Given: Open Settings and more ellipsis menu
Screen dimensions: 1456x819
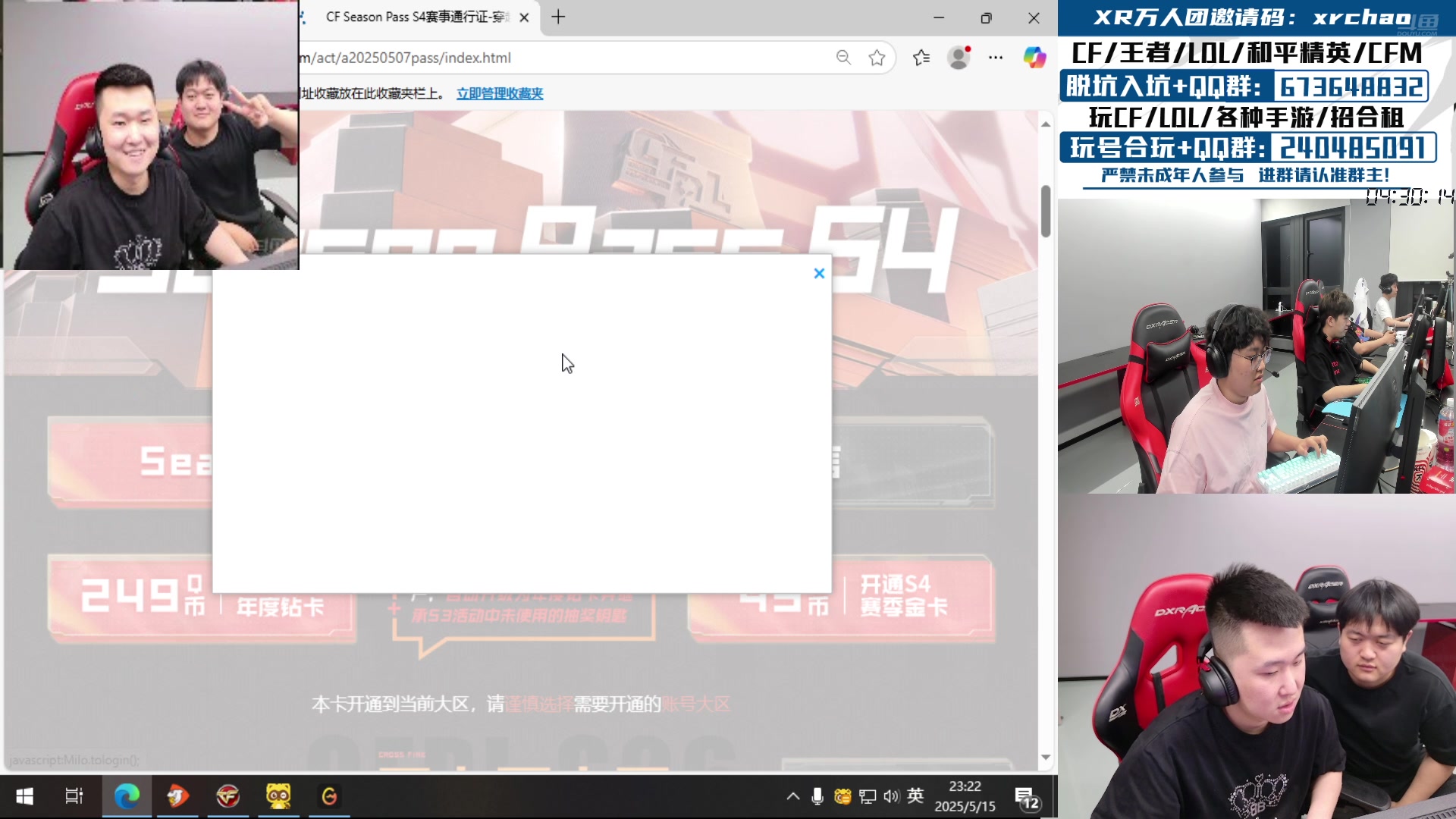Looking at the screenshot, I should point(996,58).
